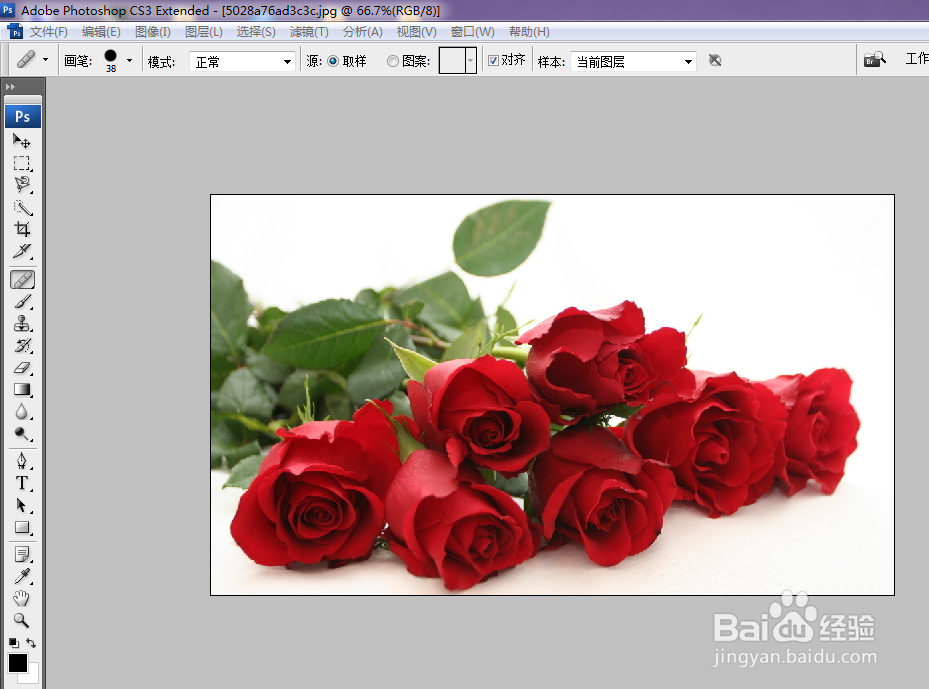Open the 文件(F) menu

(49, 32)
